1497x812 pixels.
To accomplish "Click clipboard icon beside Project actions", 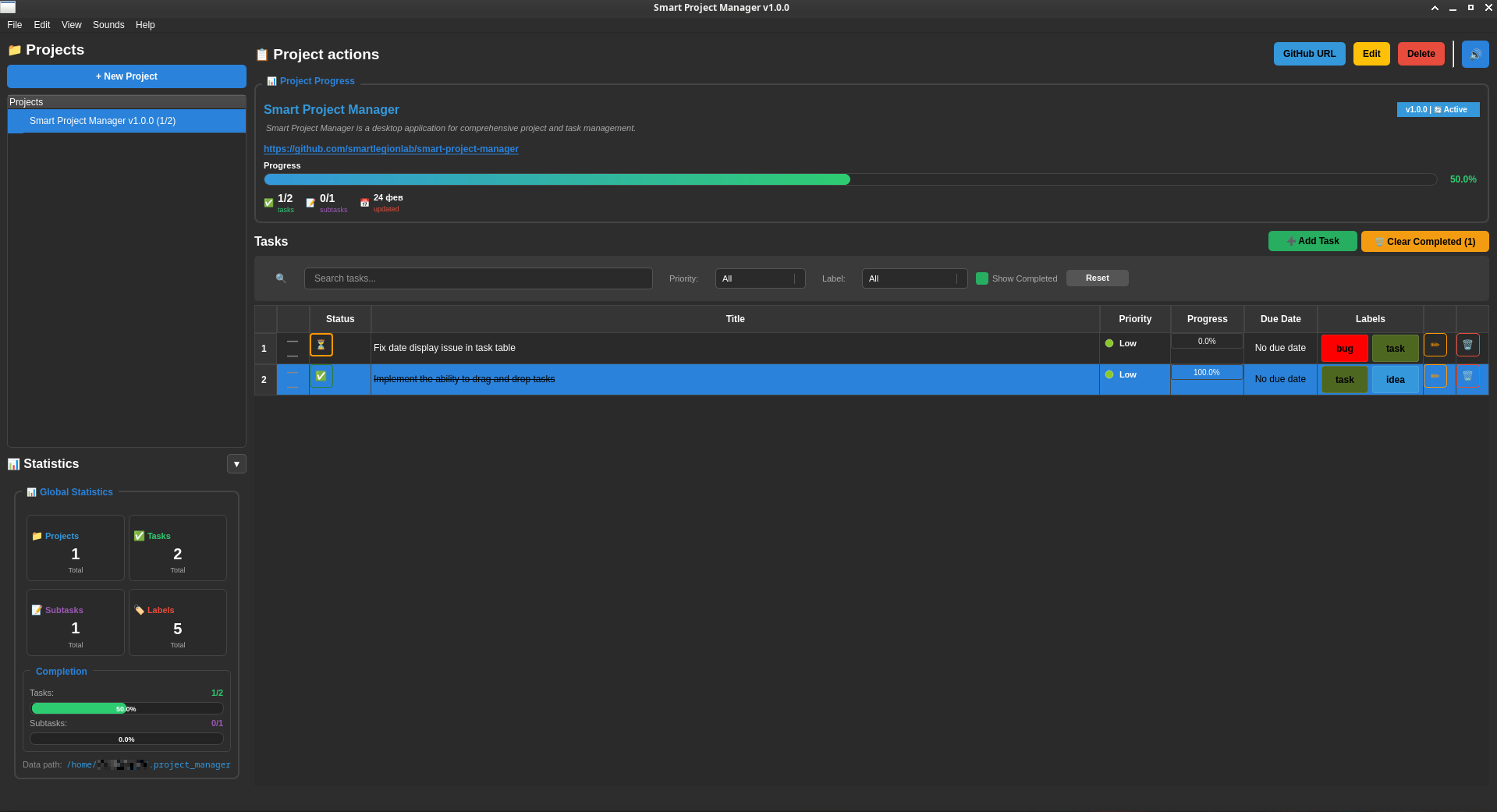I will click(262, 55).
